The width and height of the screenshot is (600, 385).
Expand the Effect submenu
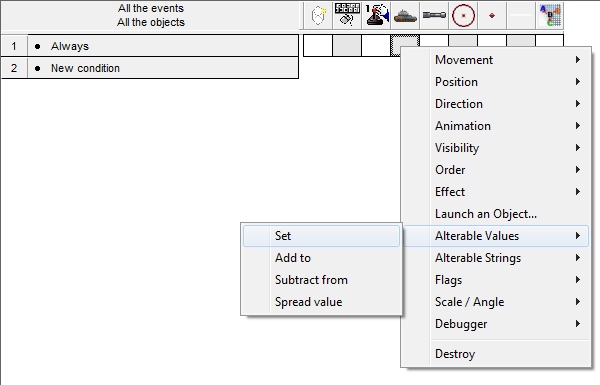[x=496, y=192]
